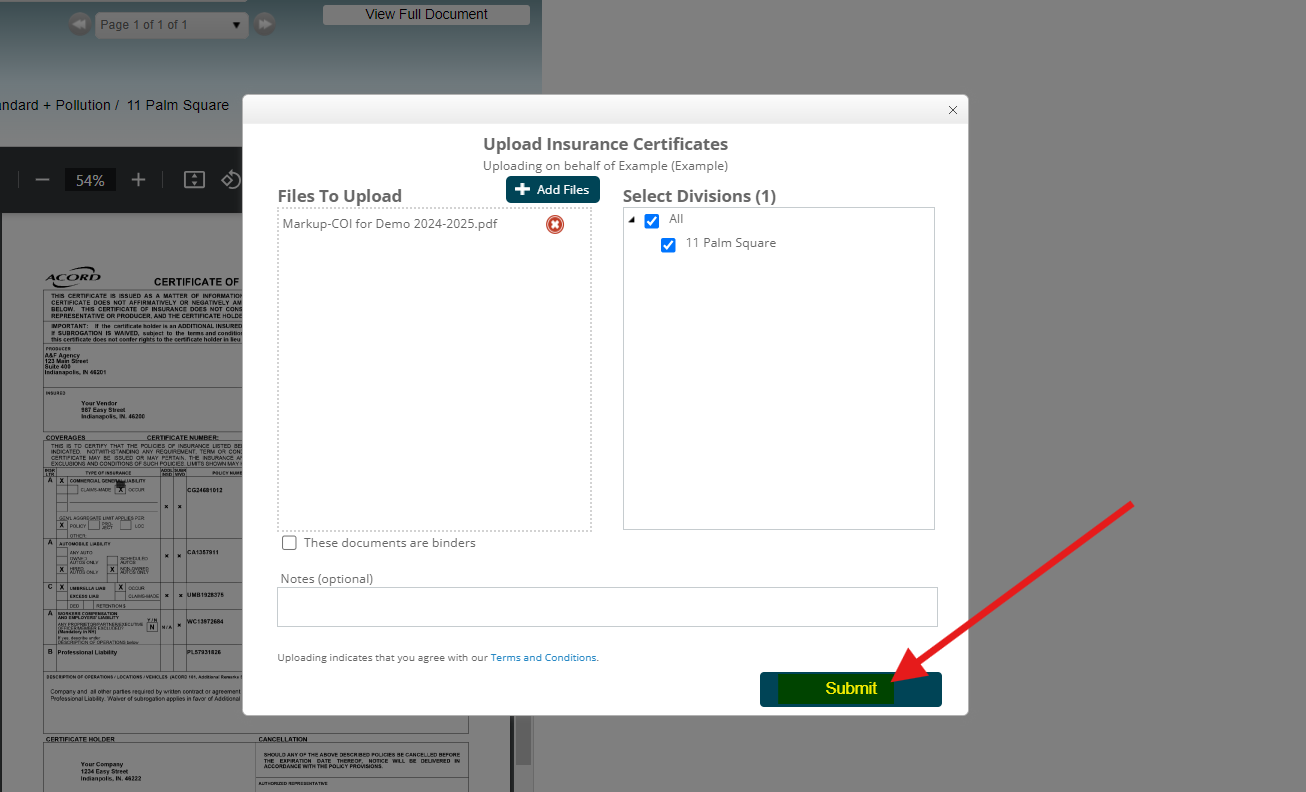Collapse the All divisions tree node

tap(632, 220)
